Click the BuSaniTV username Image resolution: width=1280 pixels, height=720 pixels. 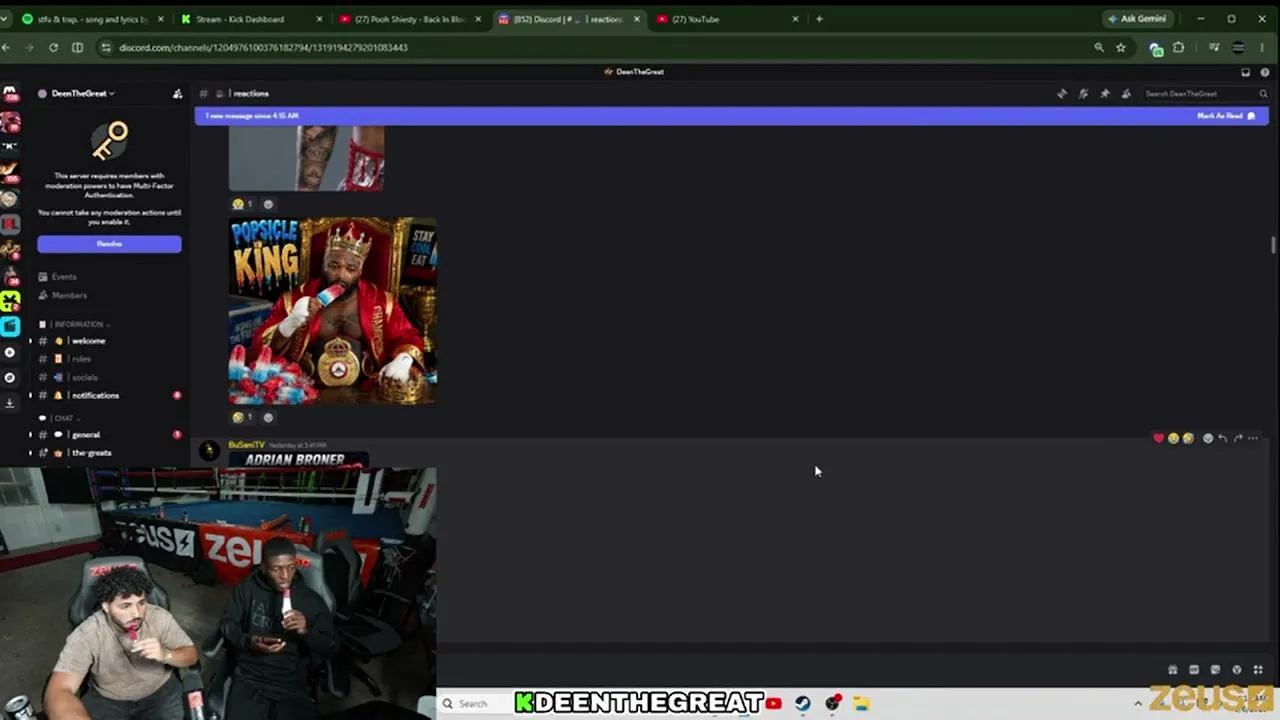click(246, 445)
